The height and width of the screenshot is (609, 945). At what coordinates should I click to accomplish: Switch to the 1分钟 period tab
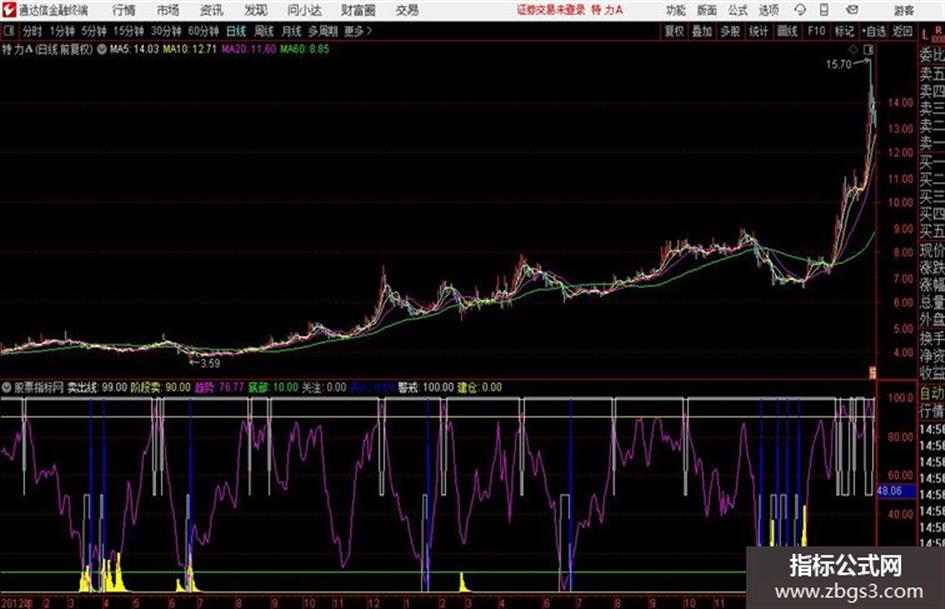[62, 31]
